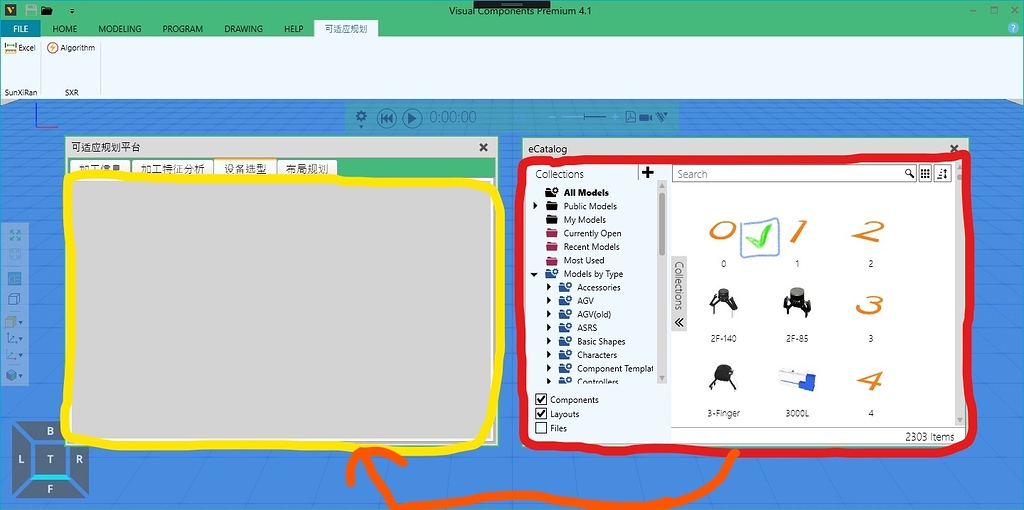Select All Models in the collections tree
The image size is (1024, 510).
point(586,193)
